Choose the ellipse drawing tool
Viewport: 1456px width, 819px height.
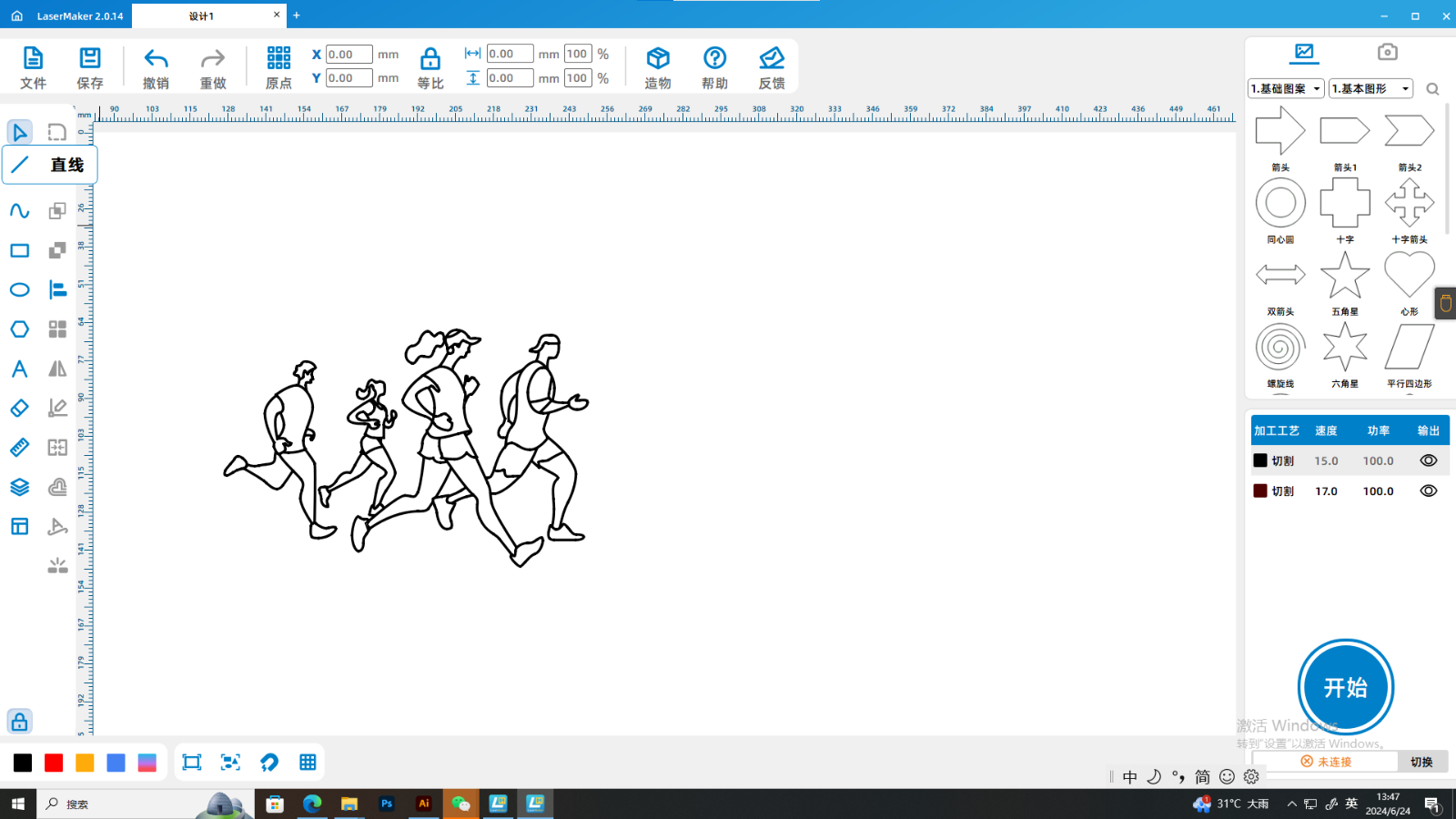[19, 290]
